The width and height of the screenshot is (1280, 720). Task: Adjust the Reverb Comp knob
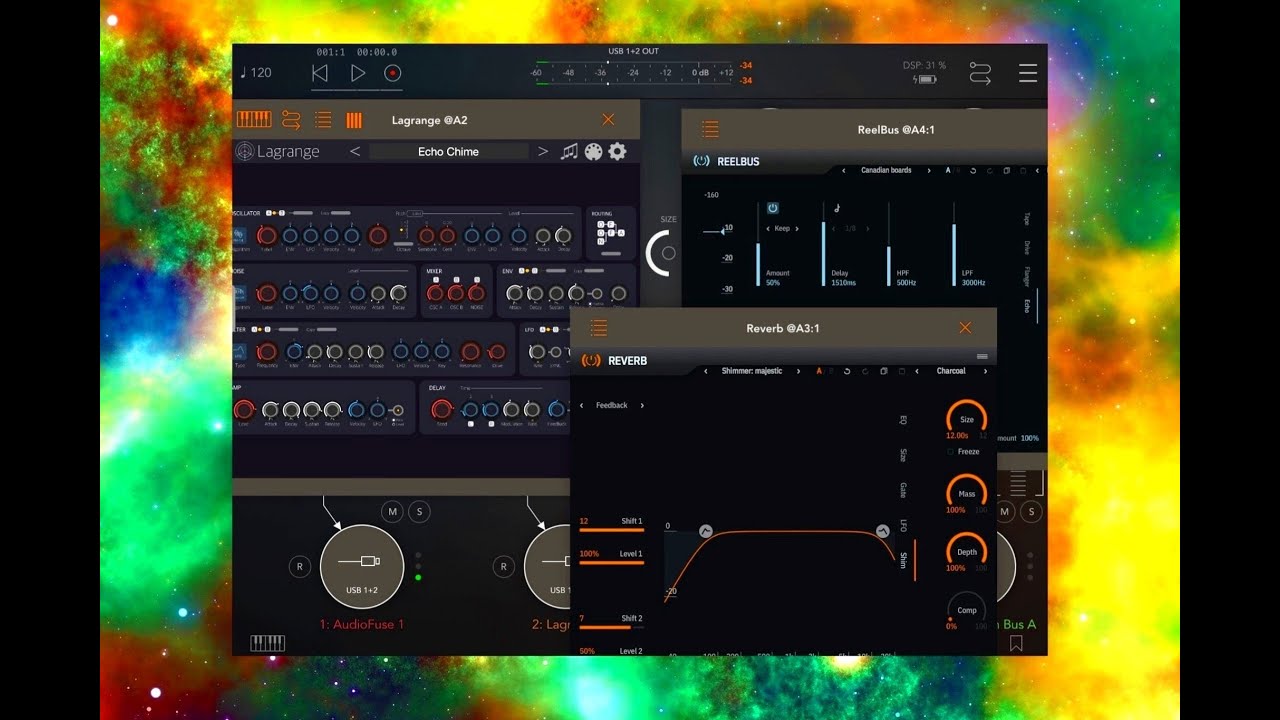[x=967, y=609]
